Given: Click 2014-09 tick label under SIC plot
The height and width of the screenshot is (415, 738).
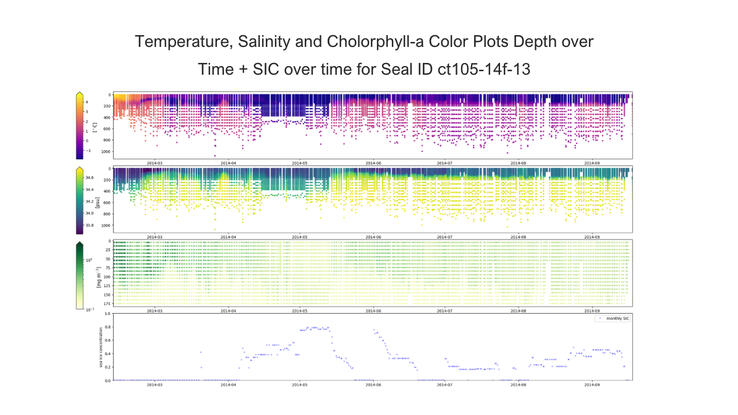Looking at the screenshot, I should point(591,384).
